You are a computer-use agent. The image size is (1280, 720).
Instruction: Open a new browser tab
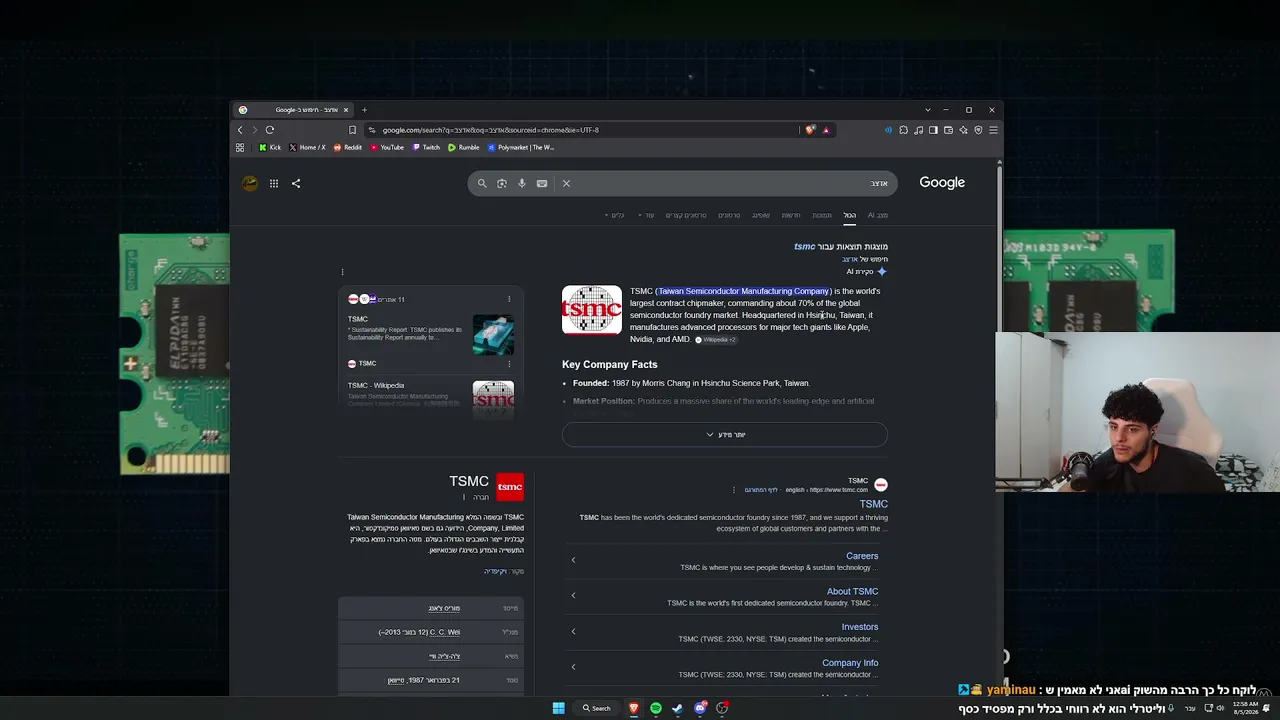364,110
